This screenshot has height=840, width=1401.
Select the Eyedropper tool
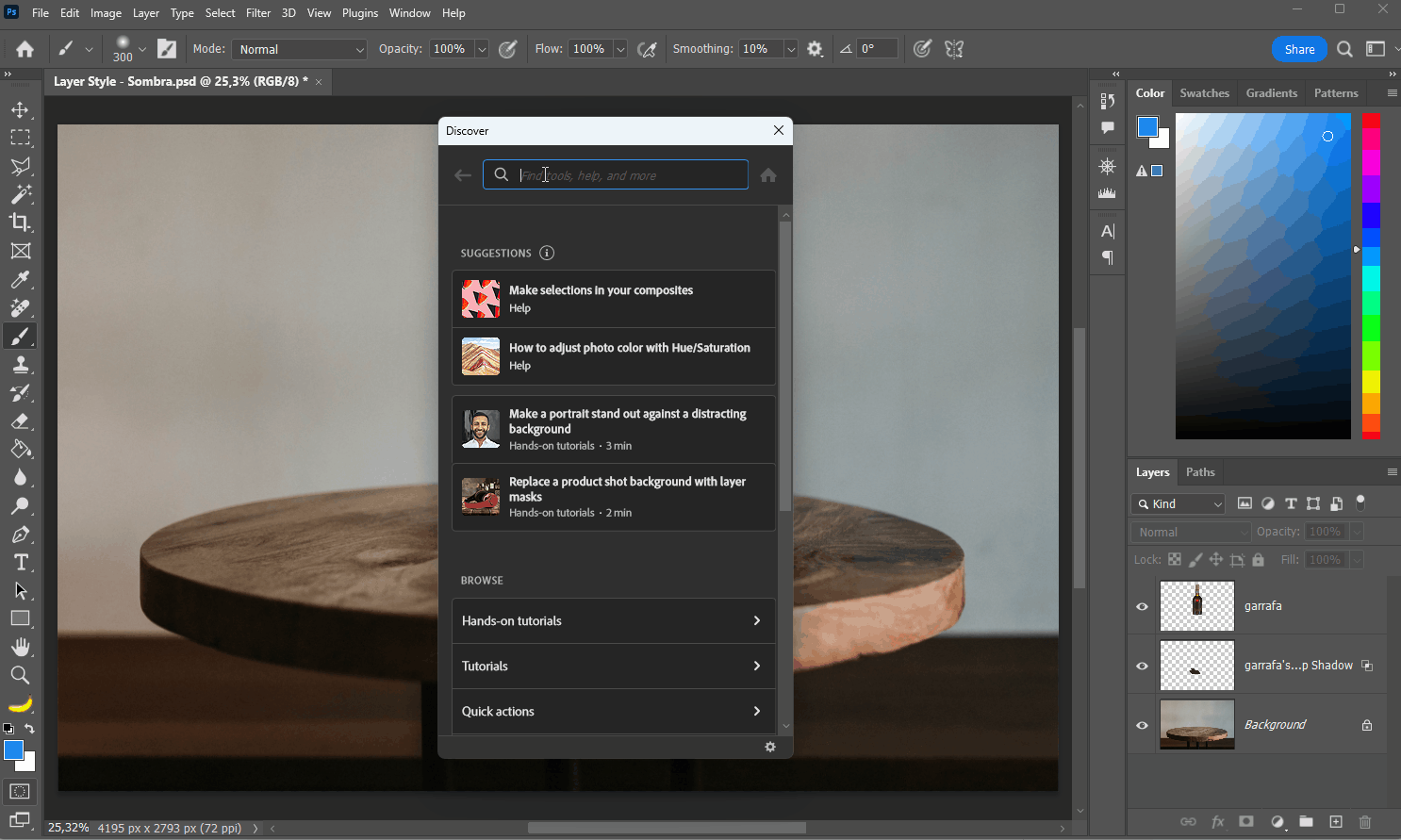[20, 279]
